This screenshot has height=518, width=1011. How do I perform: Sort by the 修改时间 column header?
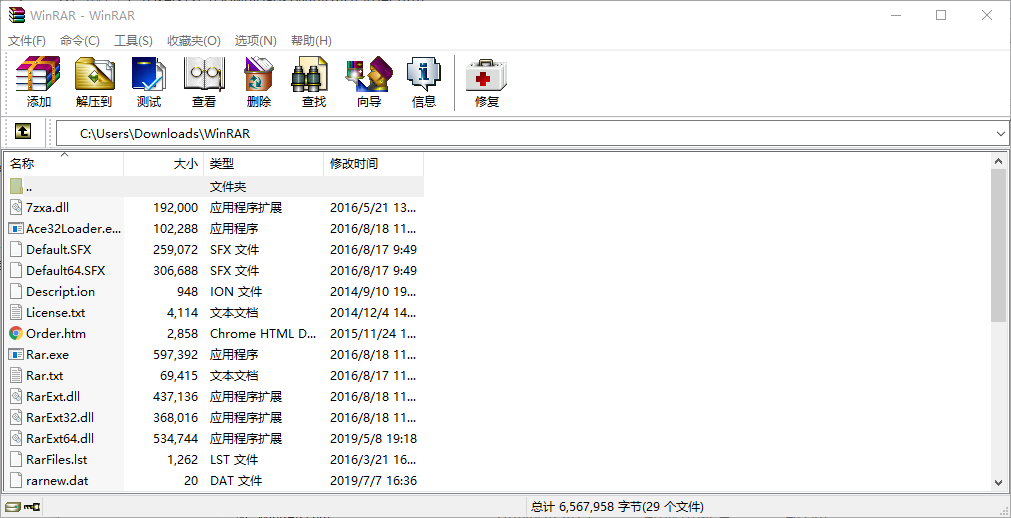click(373, 164)
